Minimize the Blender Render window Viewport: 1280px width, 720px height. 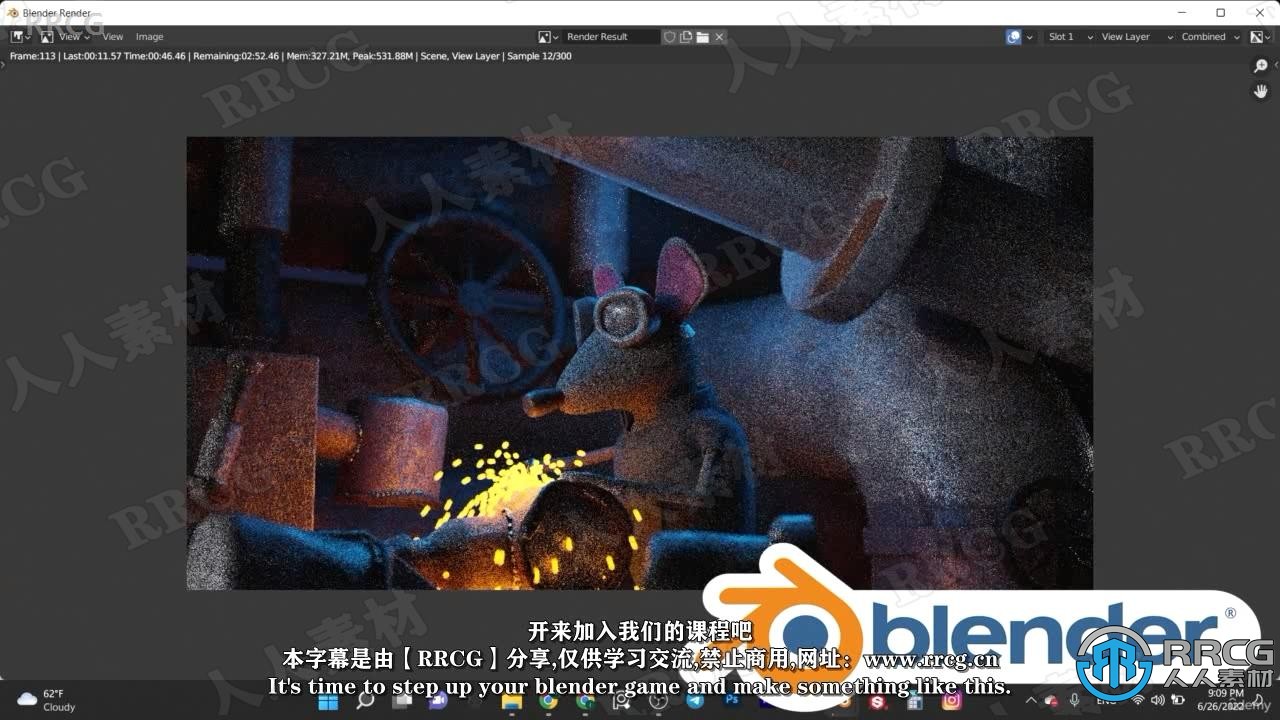(1183, 13)
